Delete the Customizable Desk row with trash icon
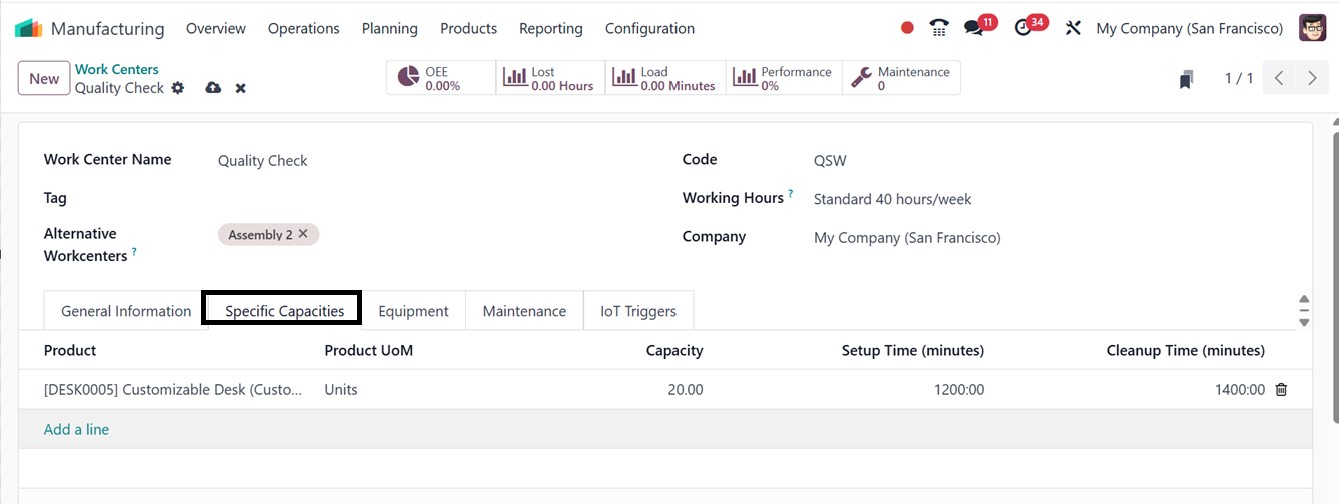This screenshot has height=504, width=1339. point(1281,390)
